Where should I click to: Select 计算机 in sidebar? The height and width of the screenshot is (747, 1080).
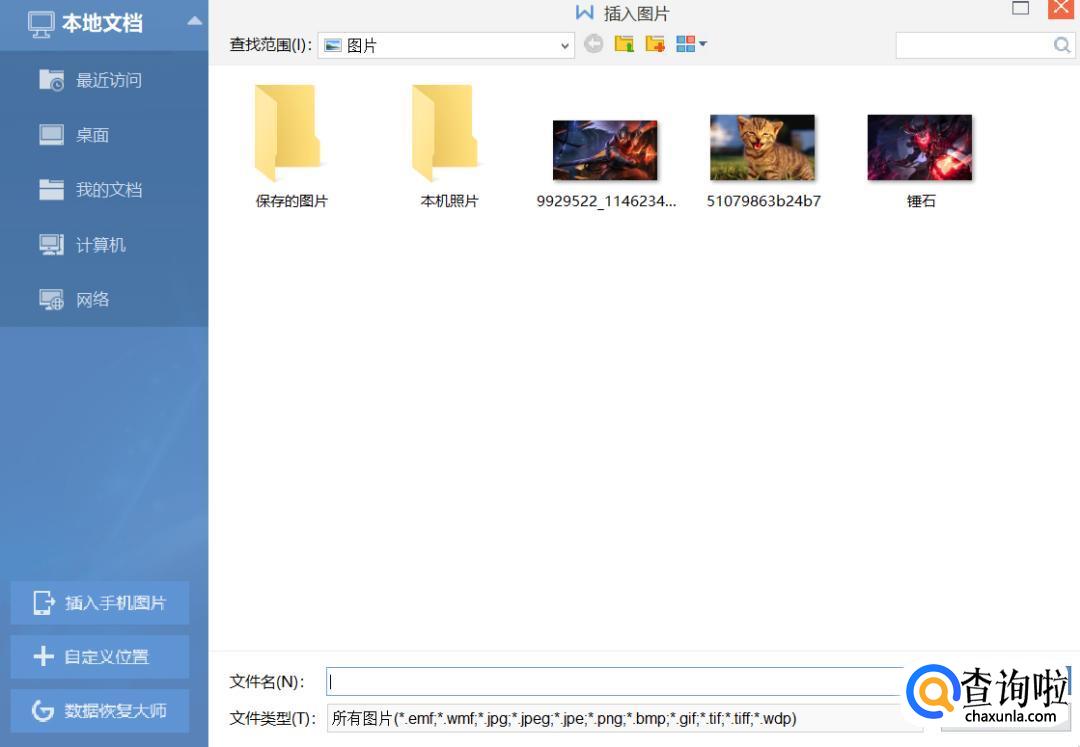click(104, 244)
